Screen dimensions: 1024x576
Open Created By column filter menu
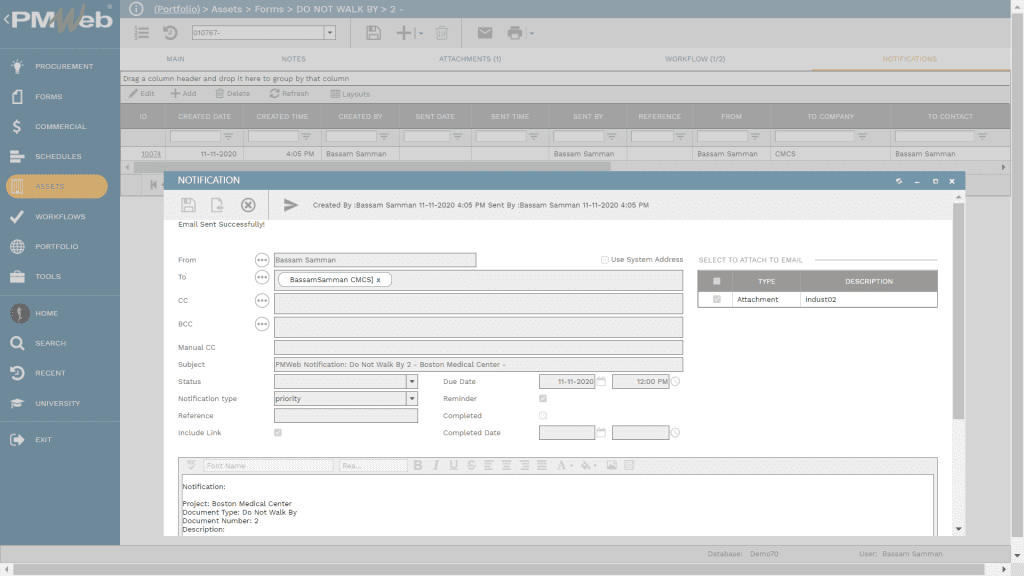point(384,136)
